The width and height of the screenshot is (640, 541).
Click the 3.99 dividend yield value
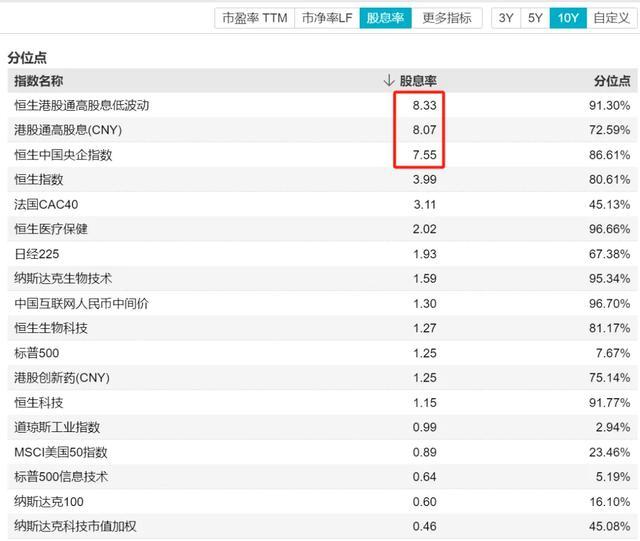[x=424, y=179]
